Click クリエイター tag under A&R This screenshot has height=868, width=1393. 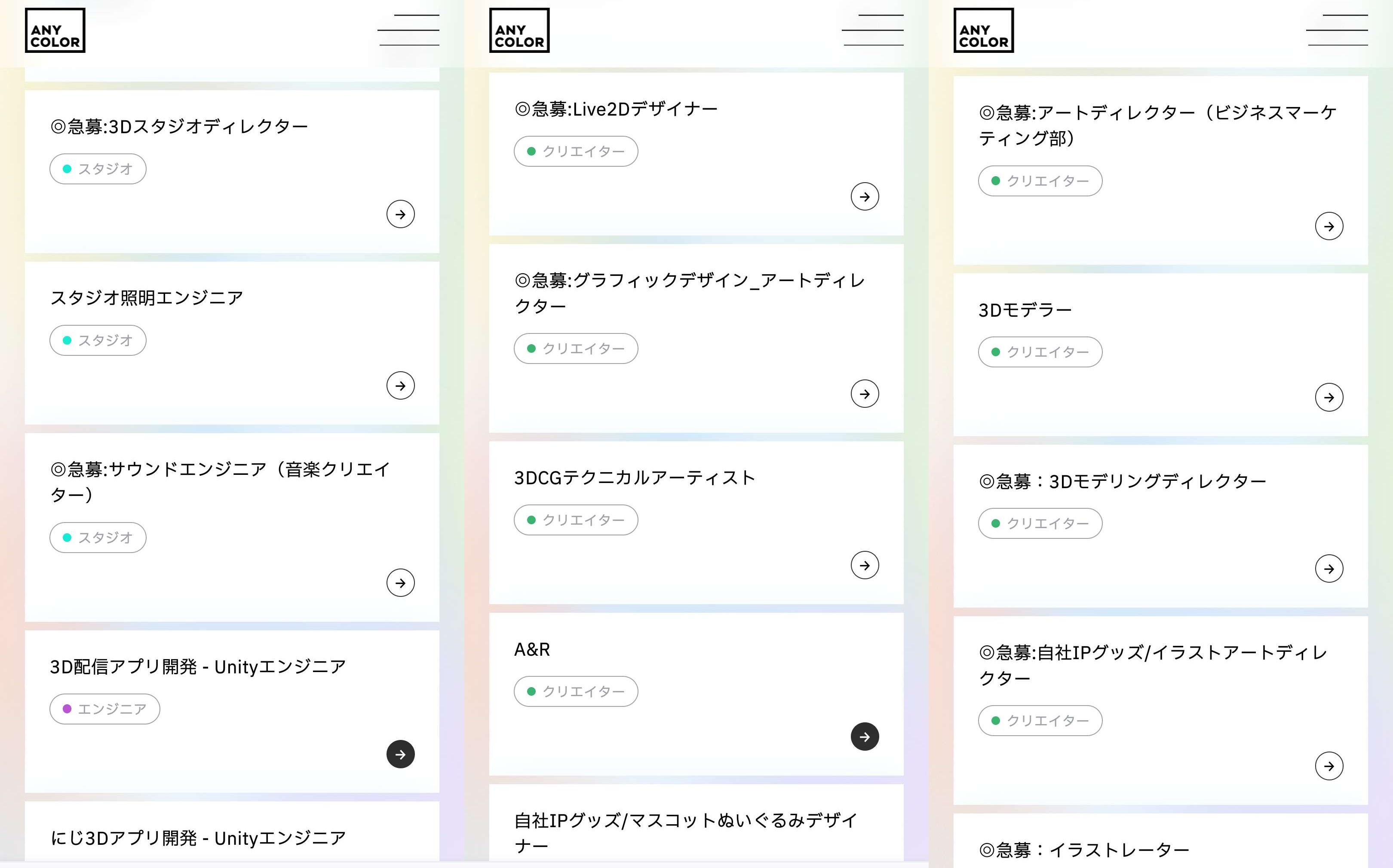click(x=576, y=691)
